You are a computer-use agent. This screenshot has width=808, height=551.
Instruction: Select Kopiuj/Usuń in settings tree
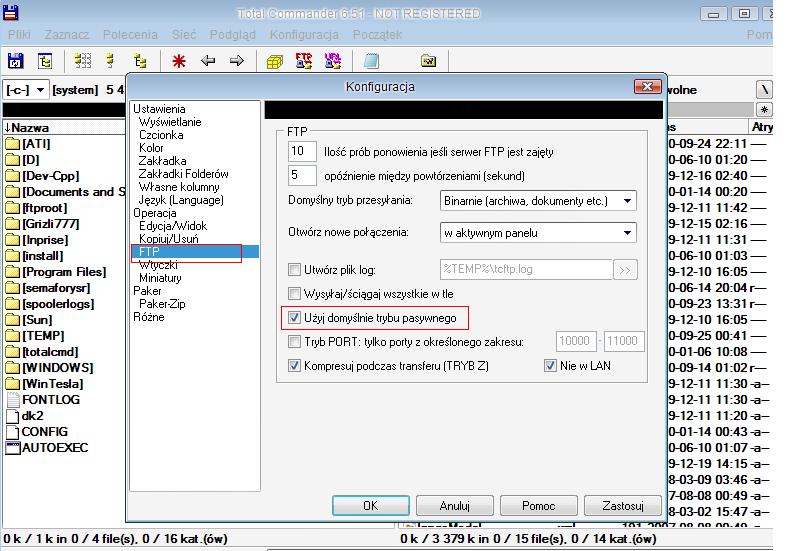coord(169,239)
